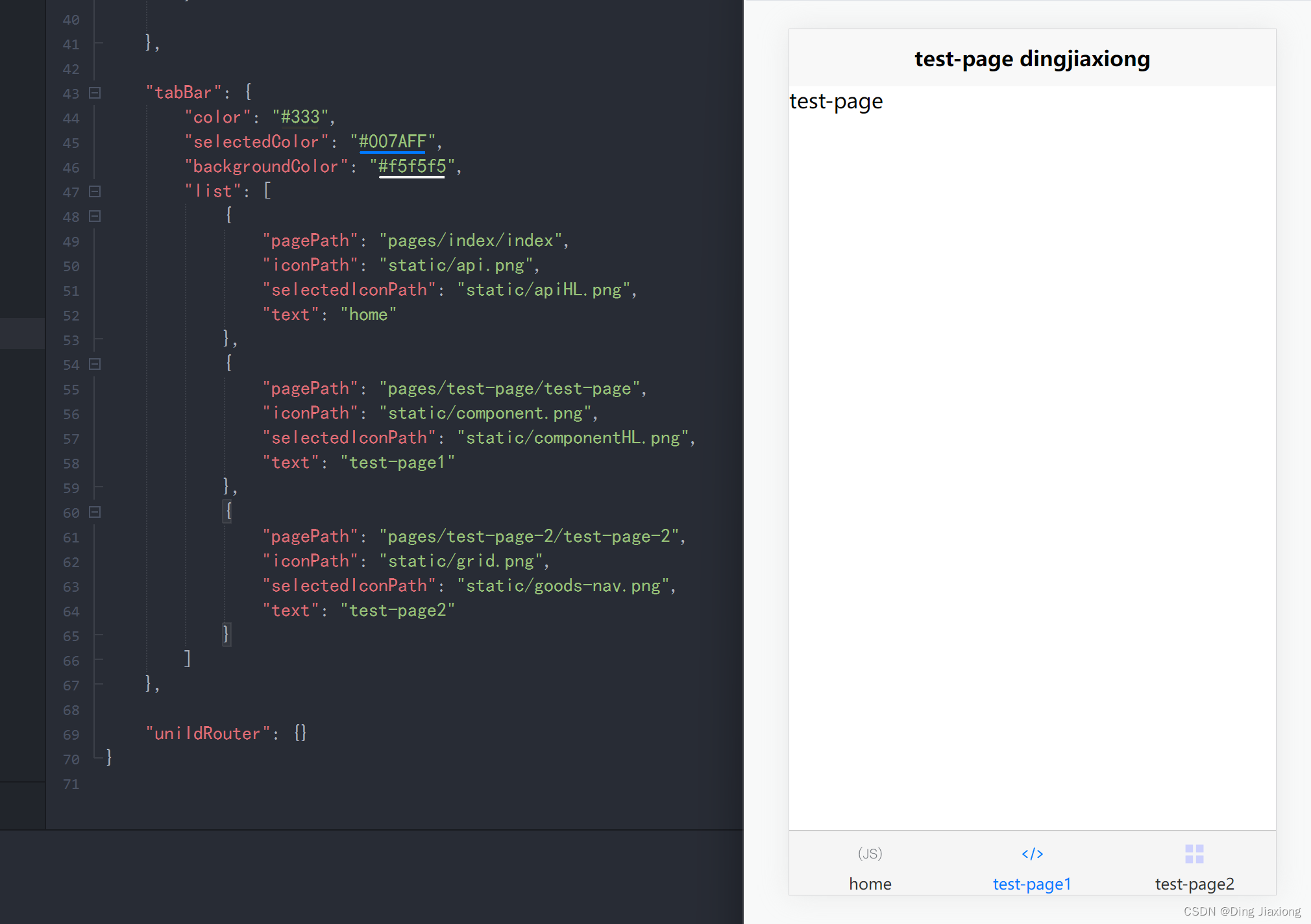
Task: Click the #f5f5f5 backgroundColor value
Action: [412, 166]
